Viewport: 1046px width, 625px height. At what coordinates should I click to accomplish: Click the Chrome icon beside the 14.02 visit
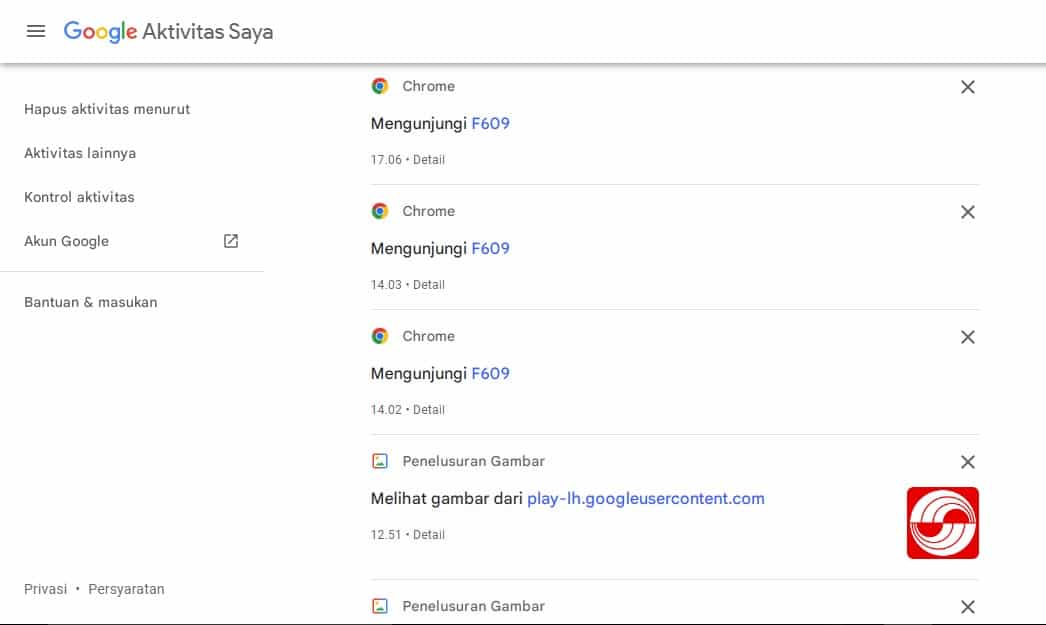(380, 336)
